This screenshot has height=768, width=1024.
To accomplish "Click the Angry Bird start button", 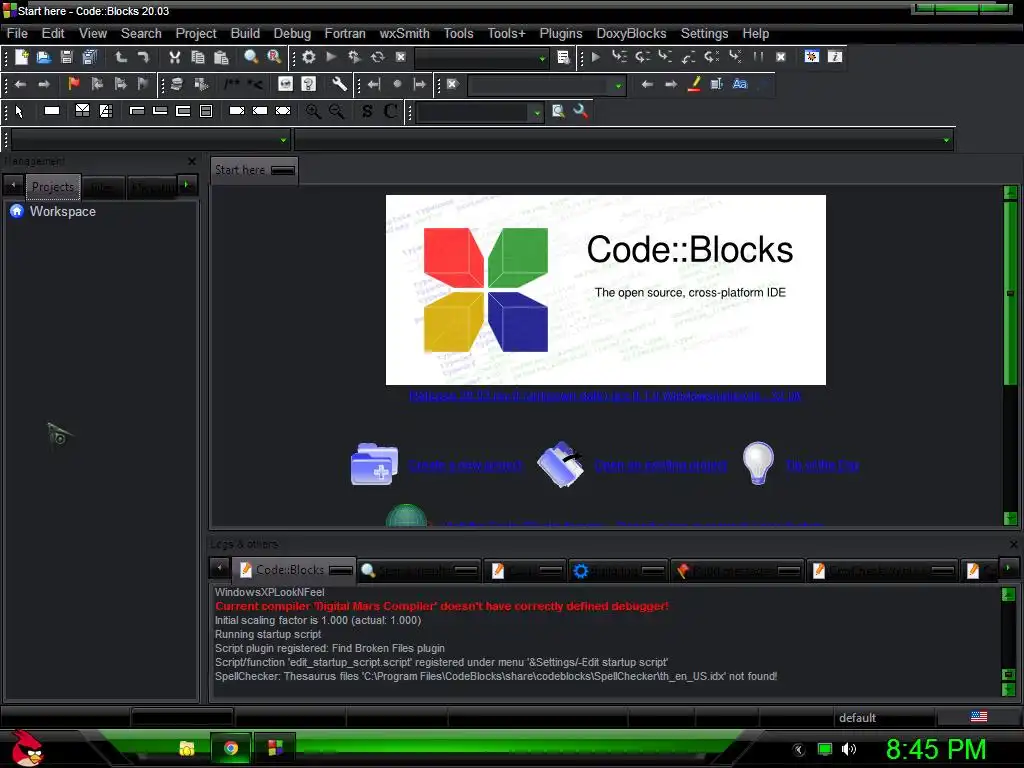I will [x=27, y=748].
